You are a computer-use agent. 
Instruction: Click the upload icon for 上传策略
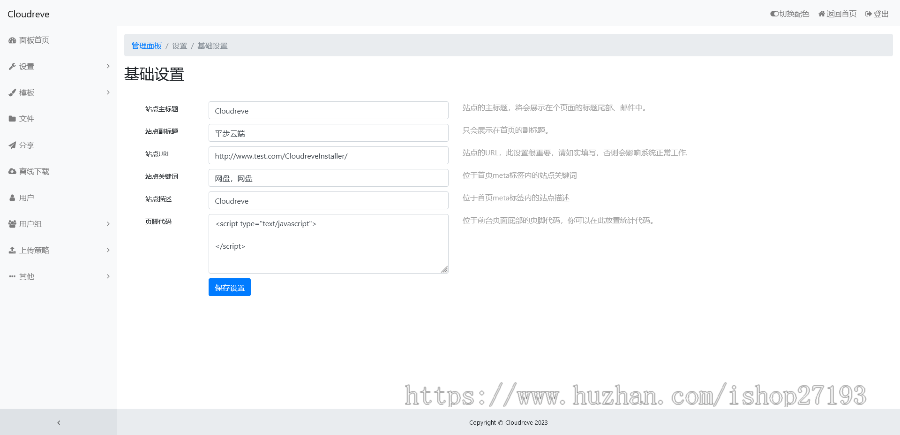tap(12, 250)
